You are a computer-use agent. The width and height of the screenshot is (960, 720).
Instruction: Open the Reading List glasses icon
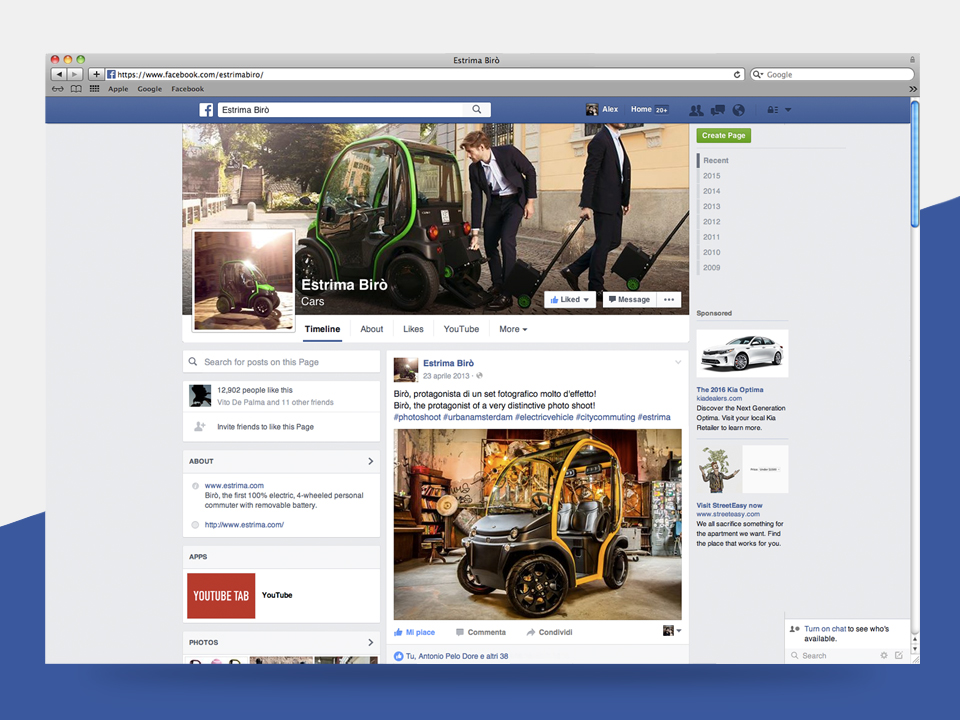pos(58,89)
